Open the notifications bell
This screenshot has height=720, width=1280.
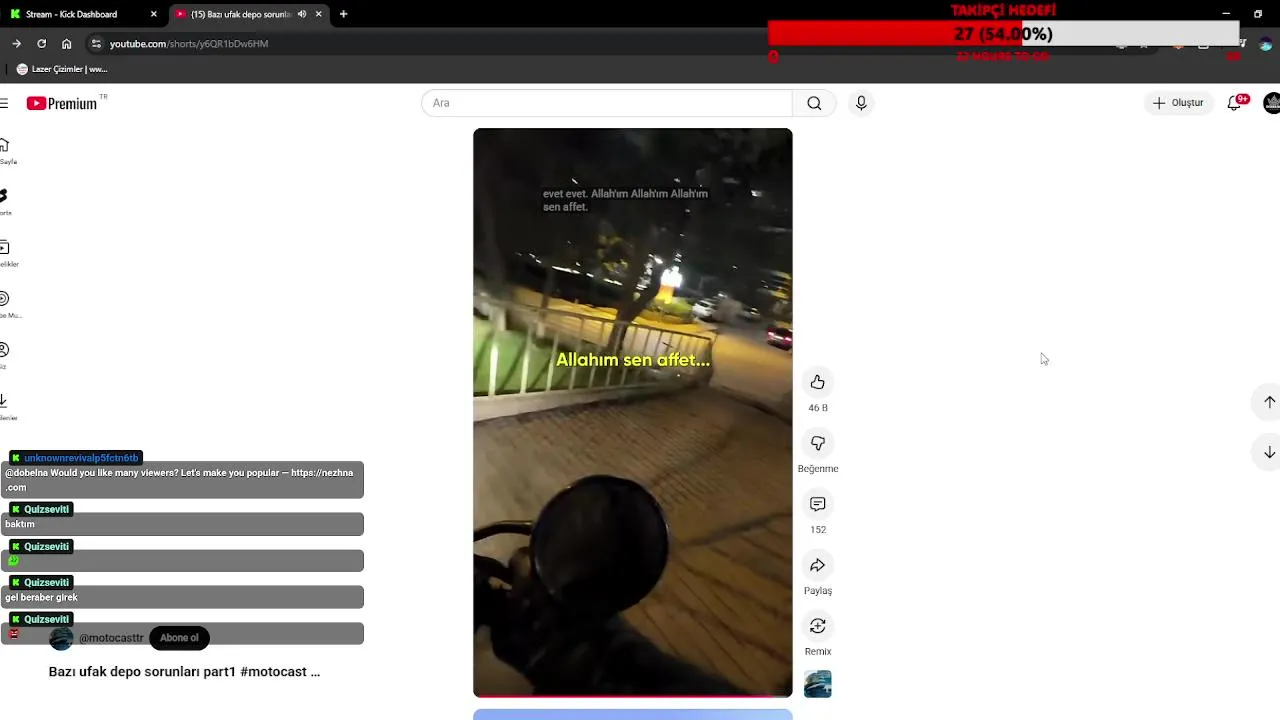1234,103
